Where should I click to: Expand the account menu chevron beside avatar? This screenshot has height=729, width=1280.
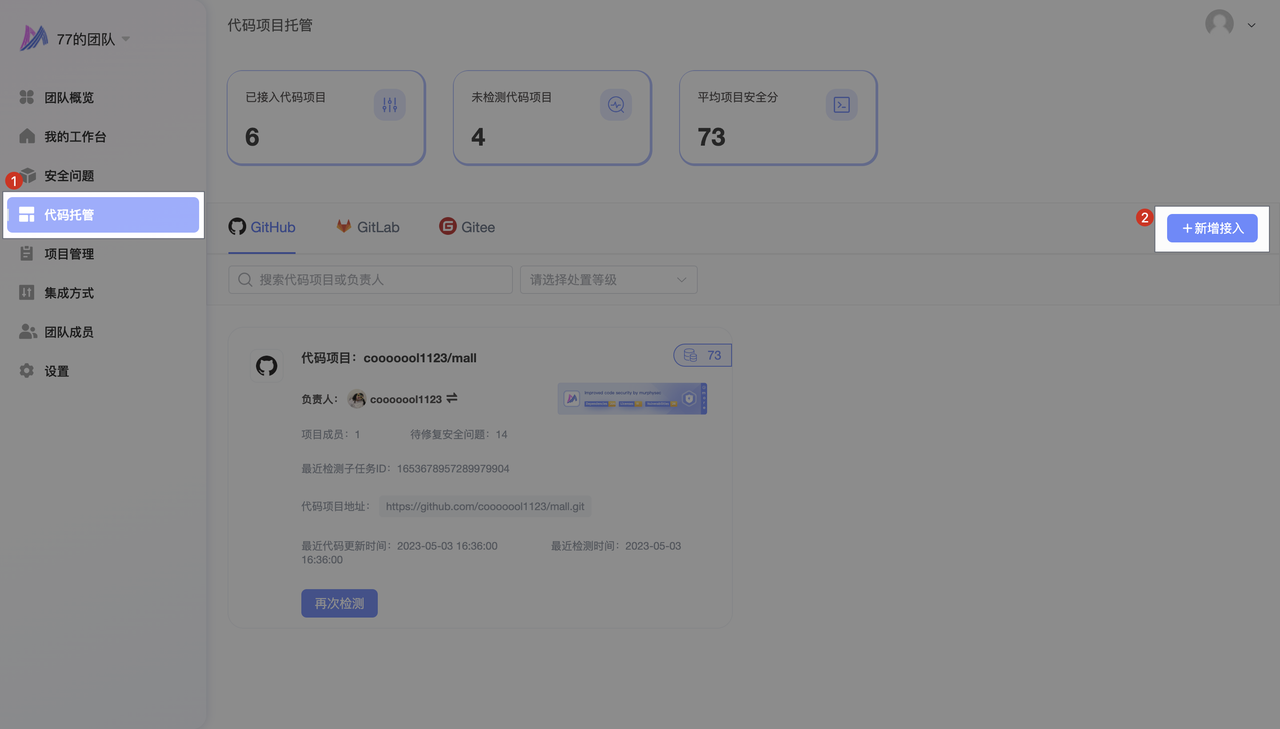[1251, 26]
